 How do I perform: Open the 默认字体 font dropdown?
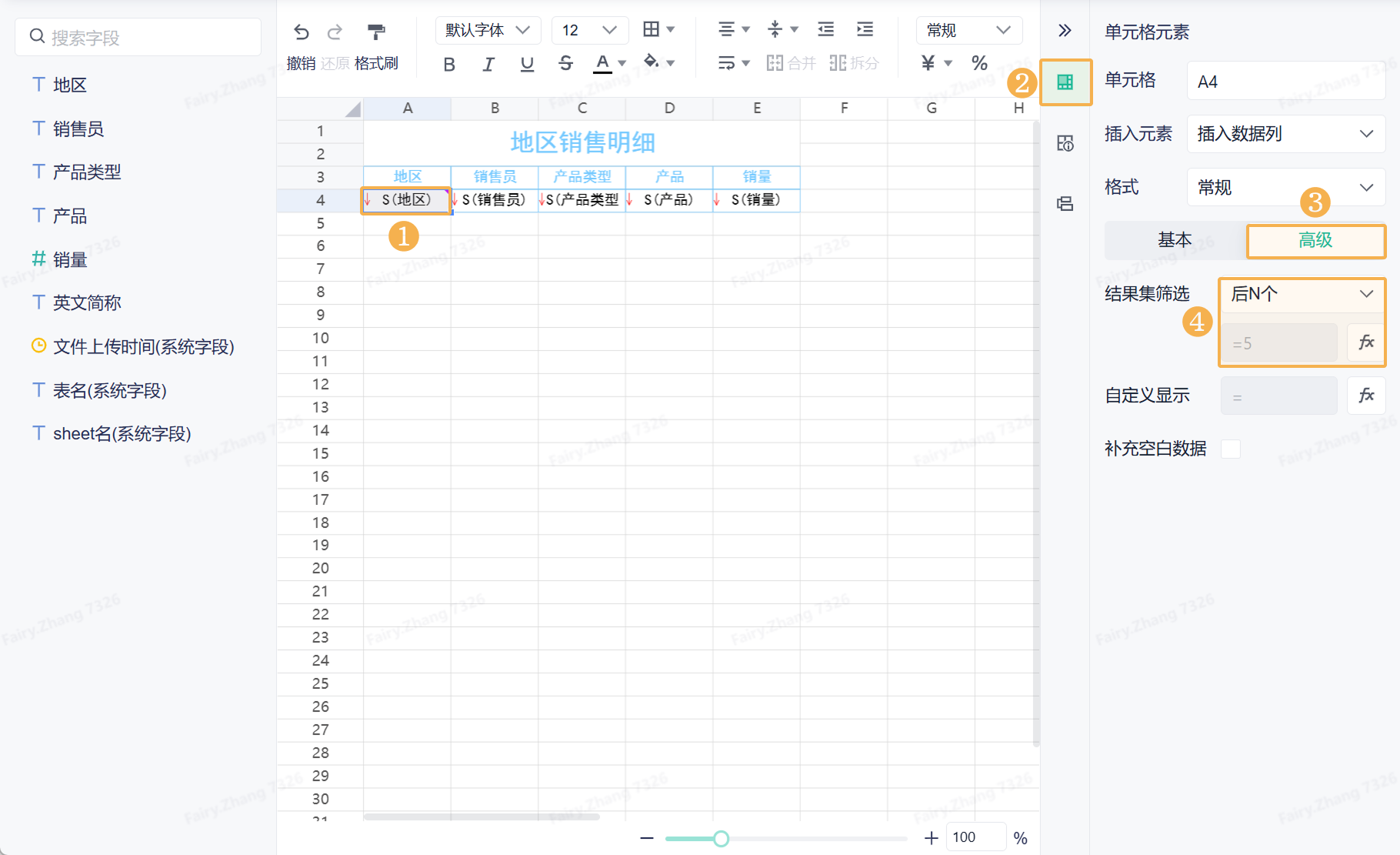click(x=488, y=30)
